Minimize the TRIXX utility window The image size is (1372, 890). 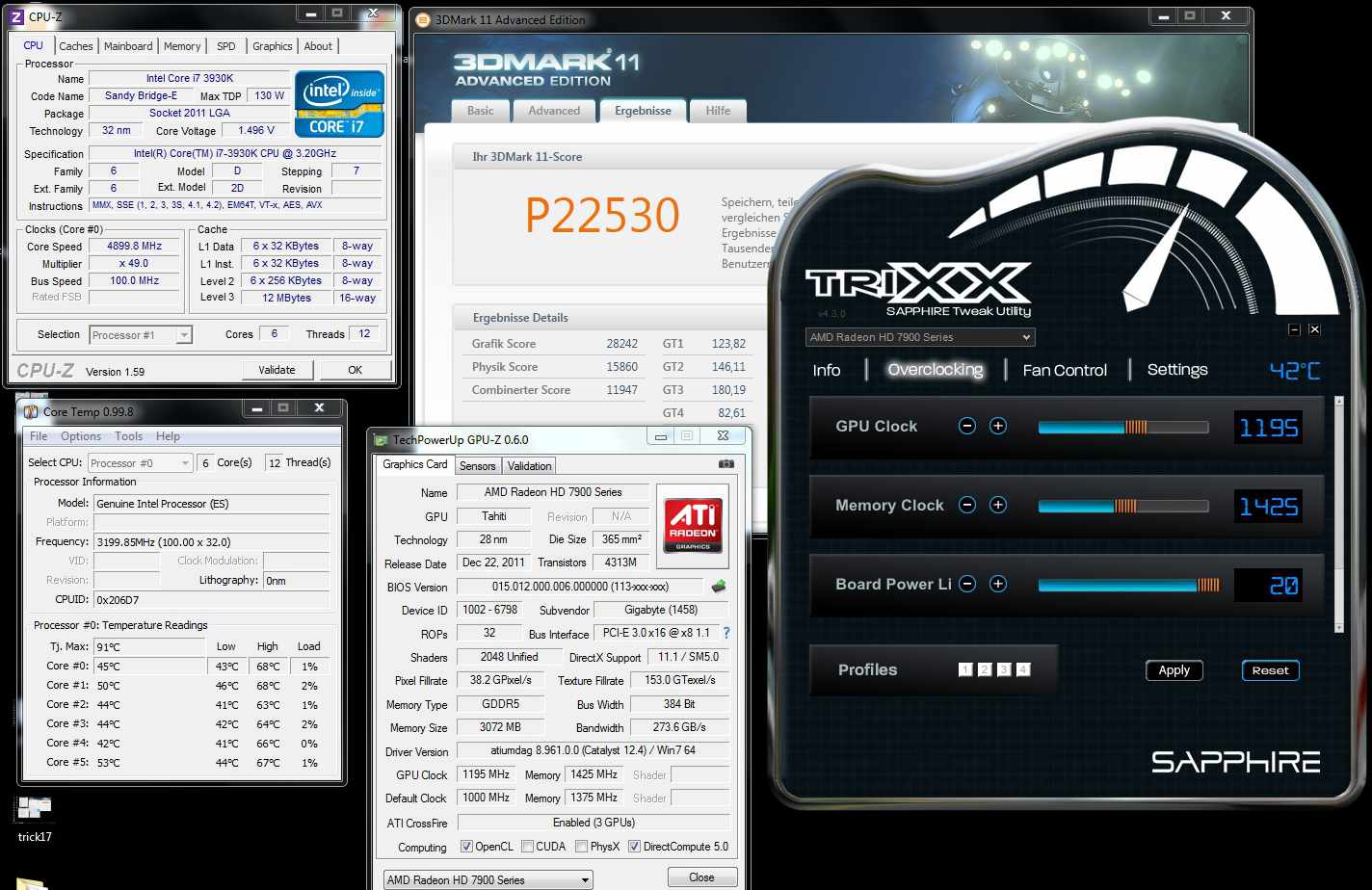coord(1294,329)
